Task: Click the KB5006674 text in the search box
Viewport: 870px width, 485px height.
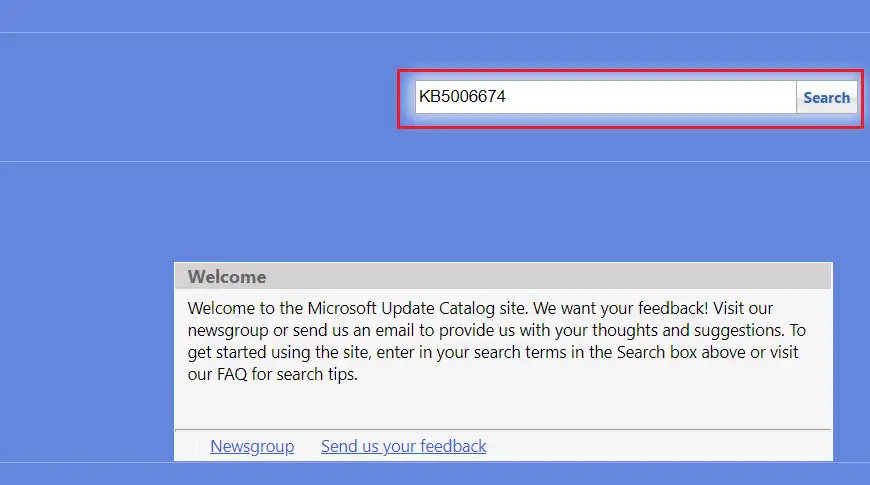Action: click(x=462, y=97)
